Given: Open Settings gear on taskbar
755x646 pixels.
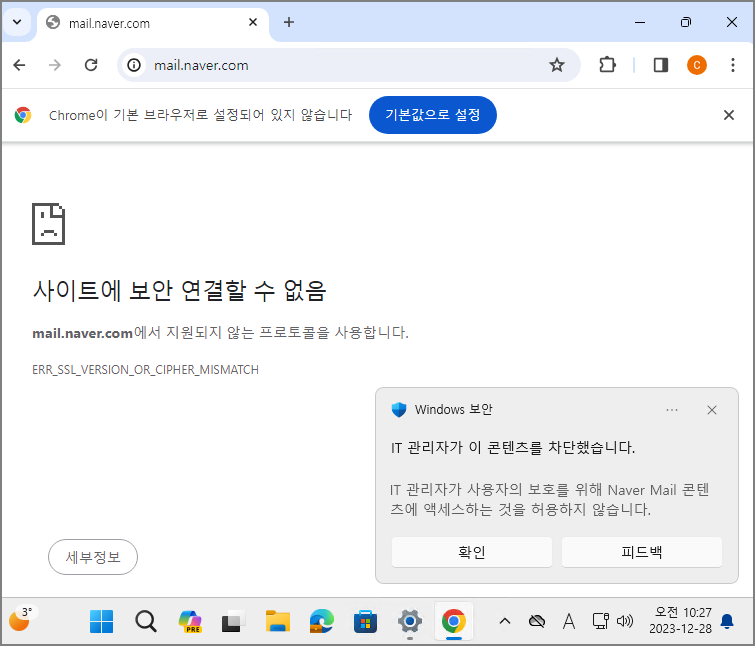Looking at the screenshot, I should coord(410,621).
